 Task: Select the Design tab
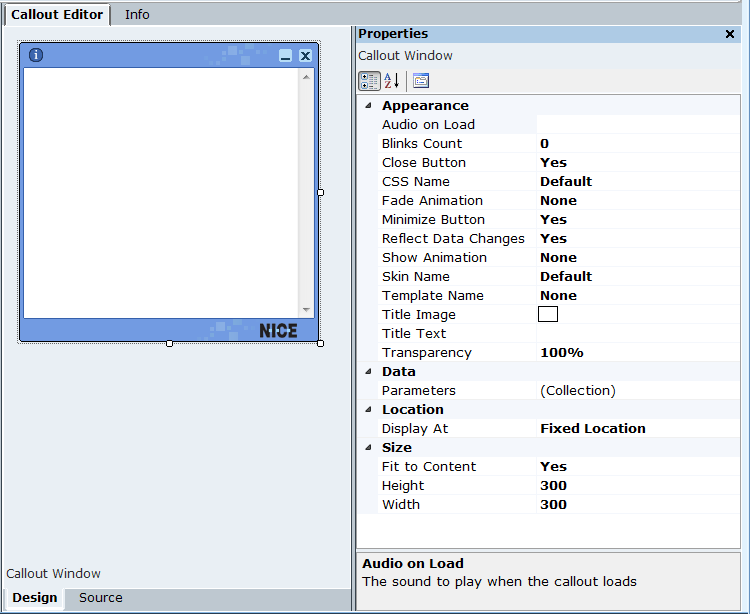tap(35, 598)
